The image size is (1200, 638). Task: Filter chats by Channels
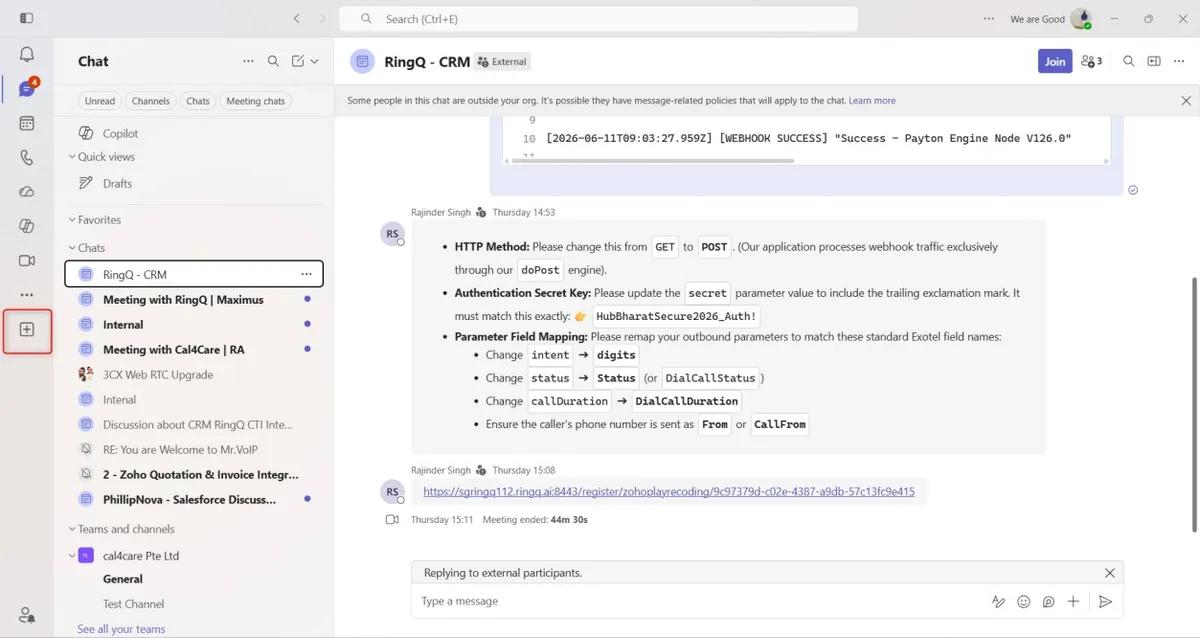151,101
